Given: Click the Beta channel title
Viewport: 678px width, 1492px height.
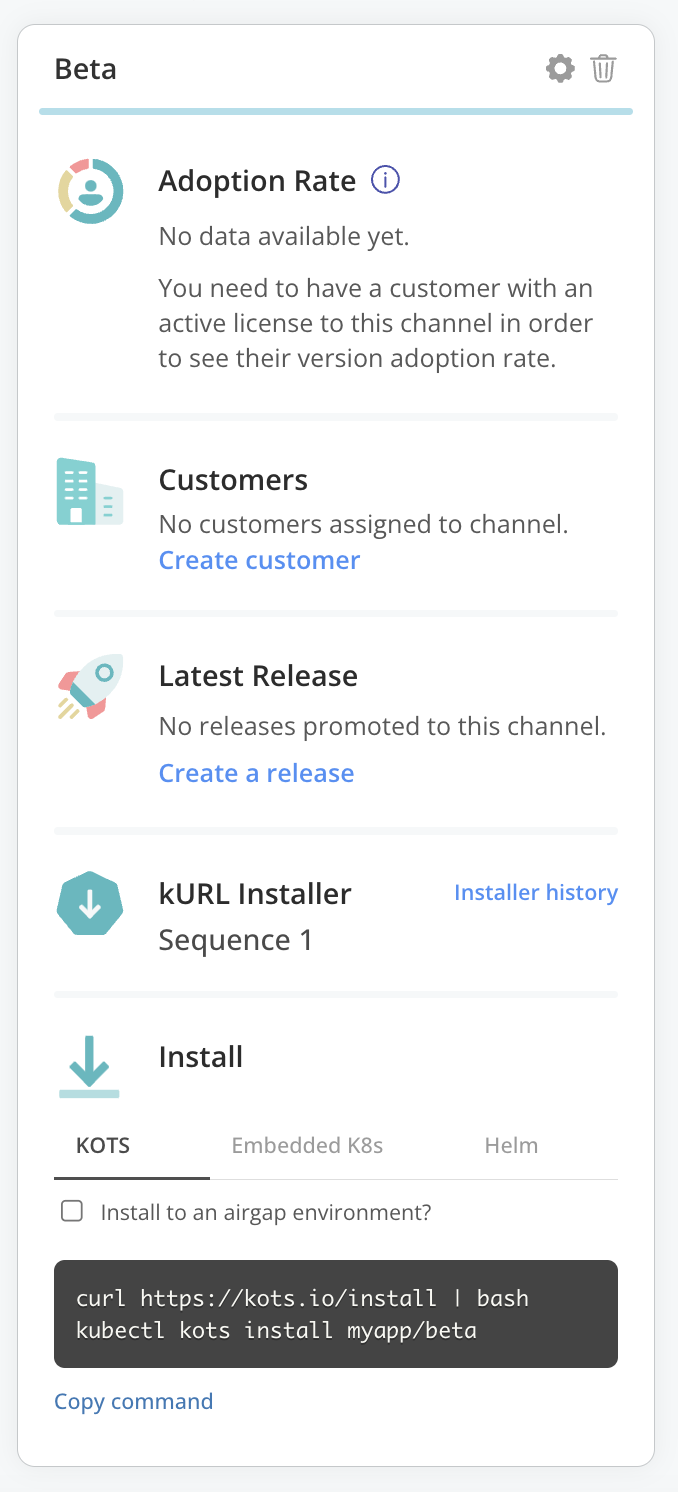Looking at the screenshot, I should coord(85,68).
